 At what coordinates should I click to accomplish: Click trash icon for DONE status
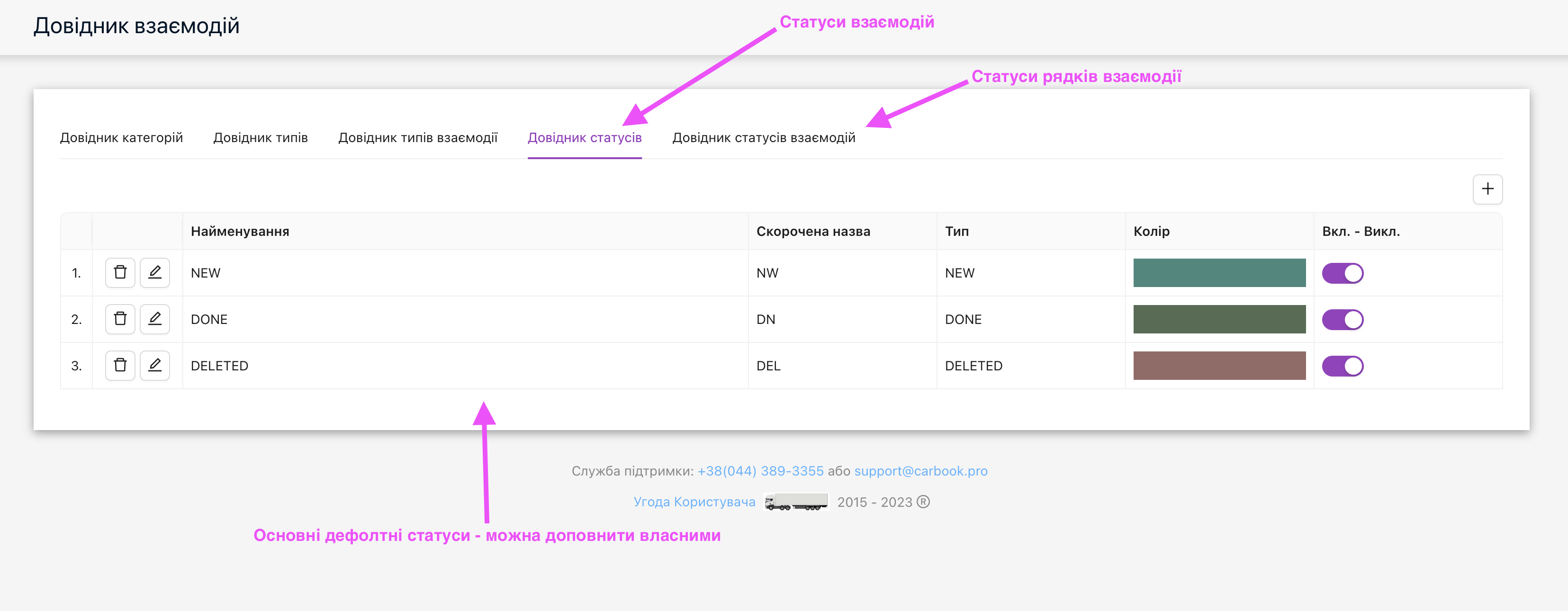(x=120, y=318)
